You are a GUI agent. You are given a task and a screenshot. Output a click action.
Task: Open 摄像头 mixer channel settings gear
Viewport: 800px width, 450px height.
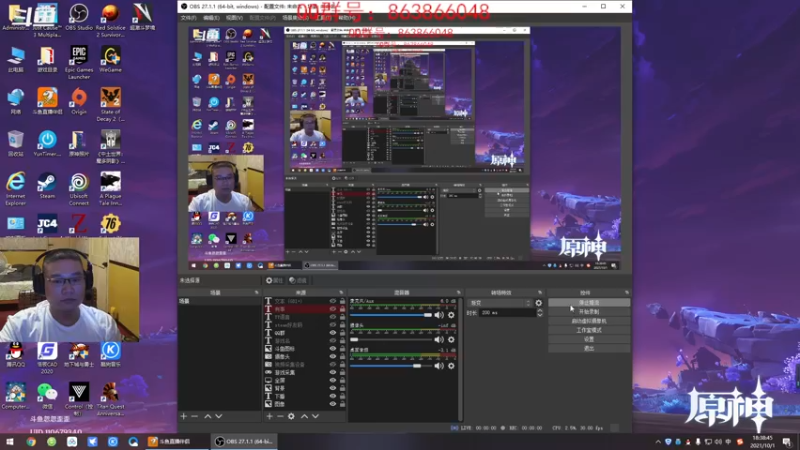[451, 339]
